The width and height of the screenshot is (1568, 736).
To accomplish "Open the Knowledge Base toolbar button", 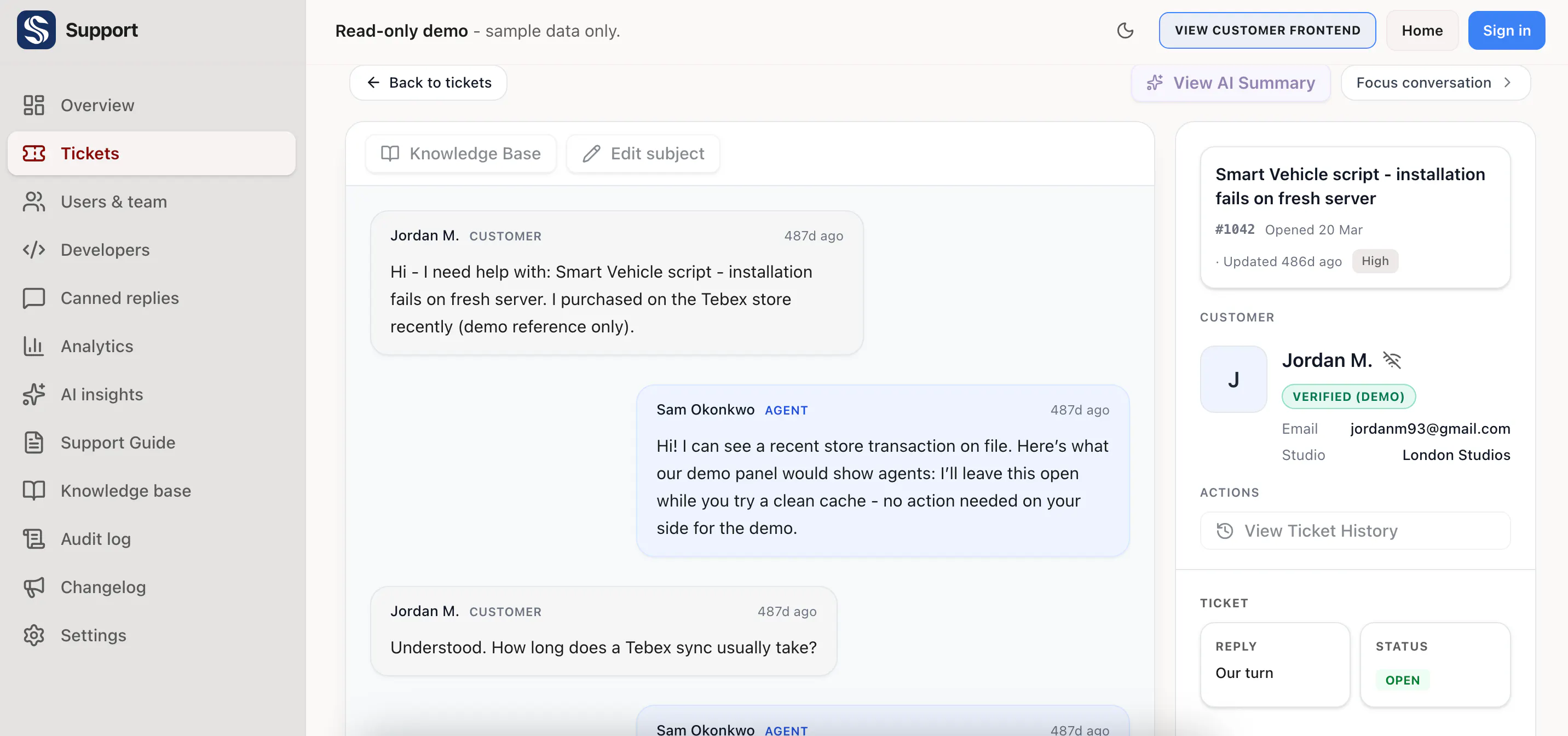I will click(x=461, y=153).
